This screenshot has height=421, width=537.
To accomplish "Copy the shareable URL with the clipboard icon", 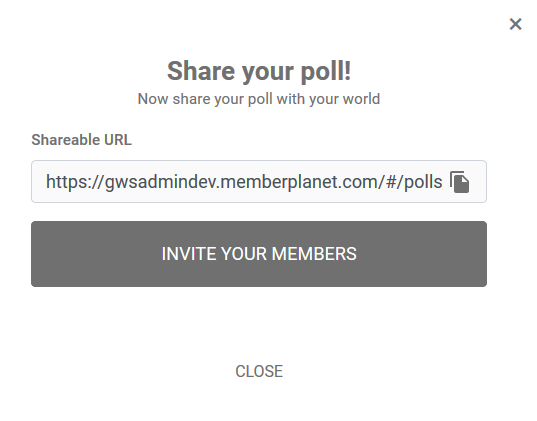I will (460, 182).
